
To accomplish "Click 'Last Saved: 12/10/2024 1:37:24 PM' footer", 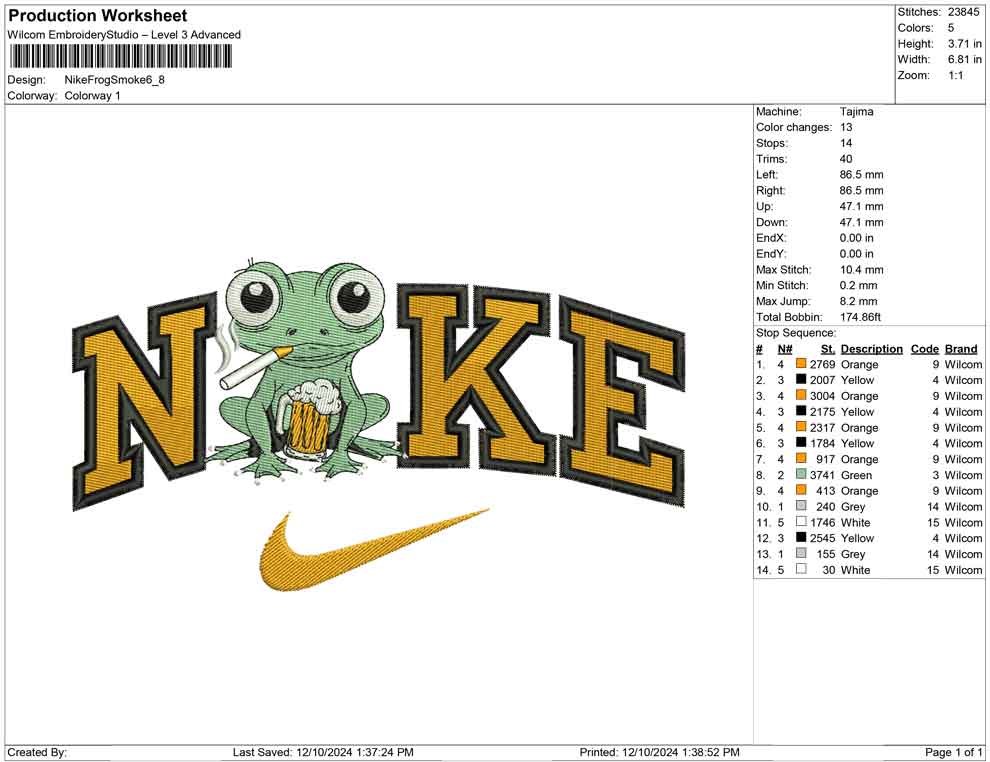I will 323,752.
